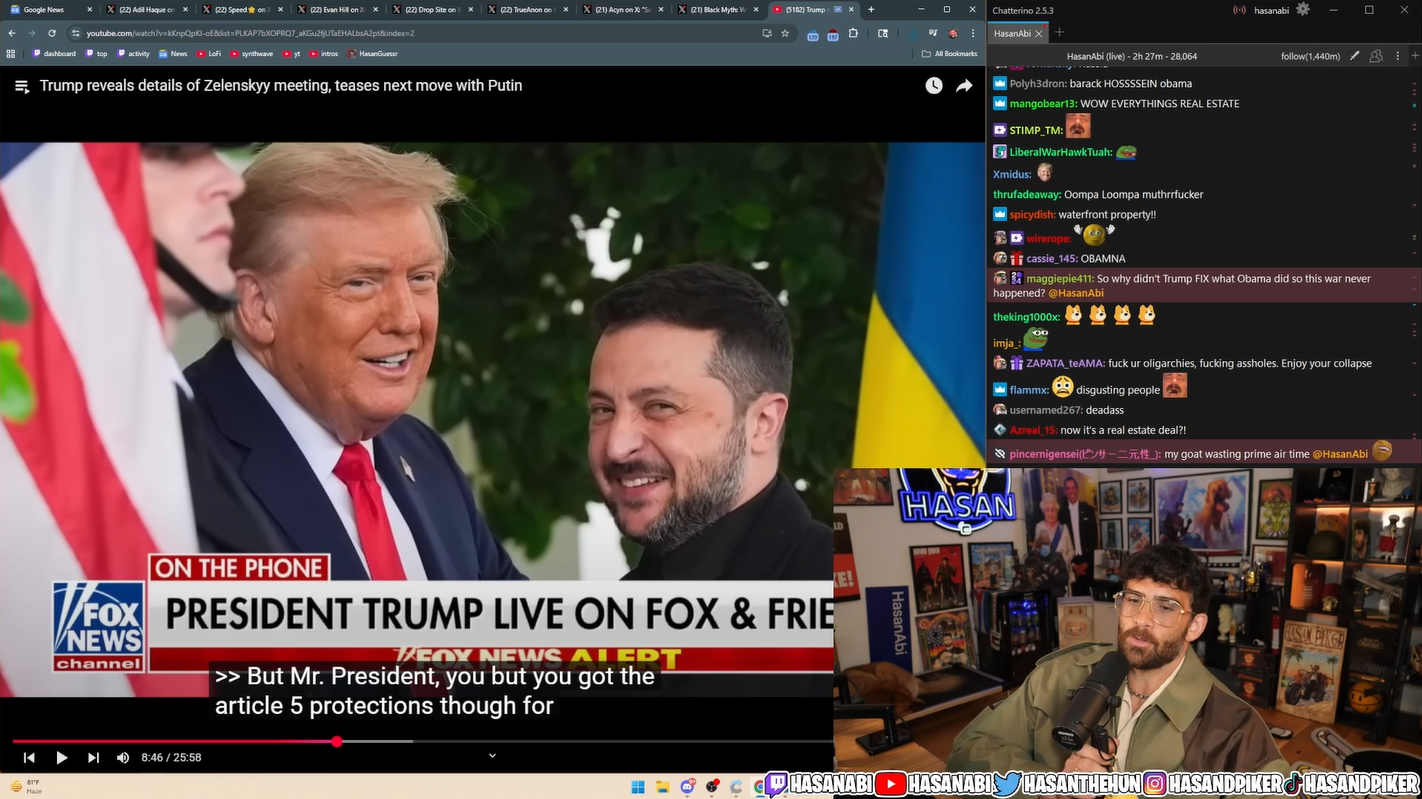The width and height of the screenshot is (1422, 799).
Task: Open the Windows Start button
Action: click(638, 787)
